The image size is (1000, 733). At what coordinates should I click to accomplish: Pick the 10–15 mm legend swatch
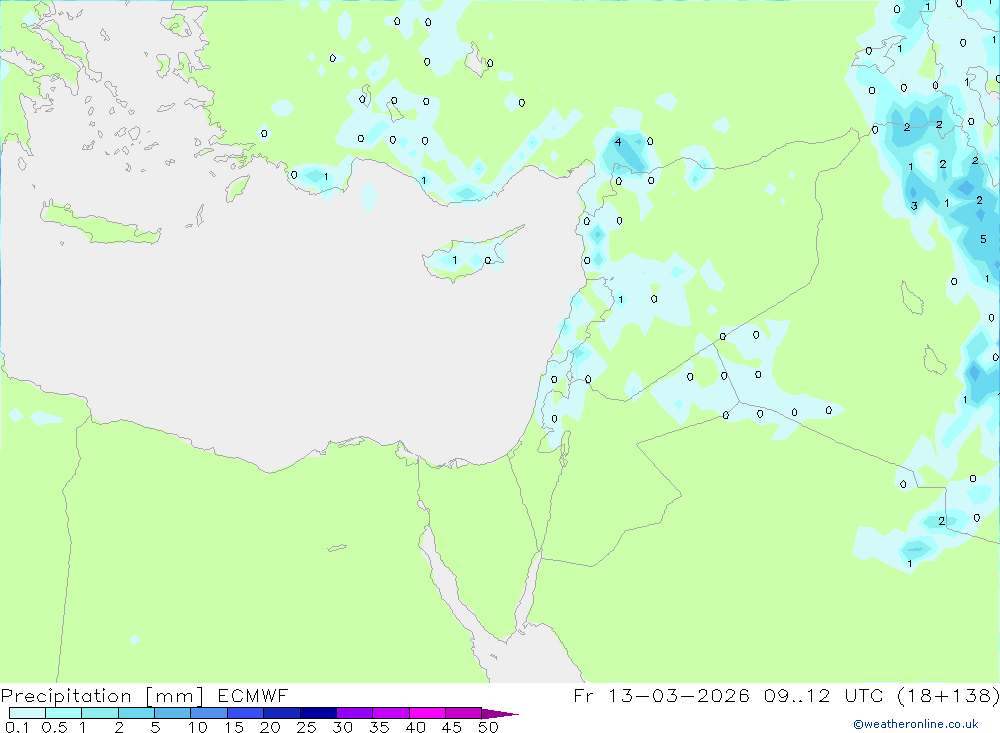(x=209, y=713)
